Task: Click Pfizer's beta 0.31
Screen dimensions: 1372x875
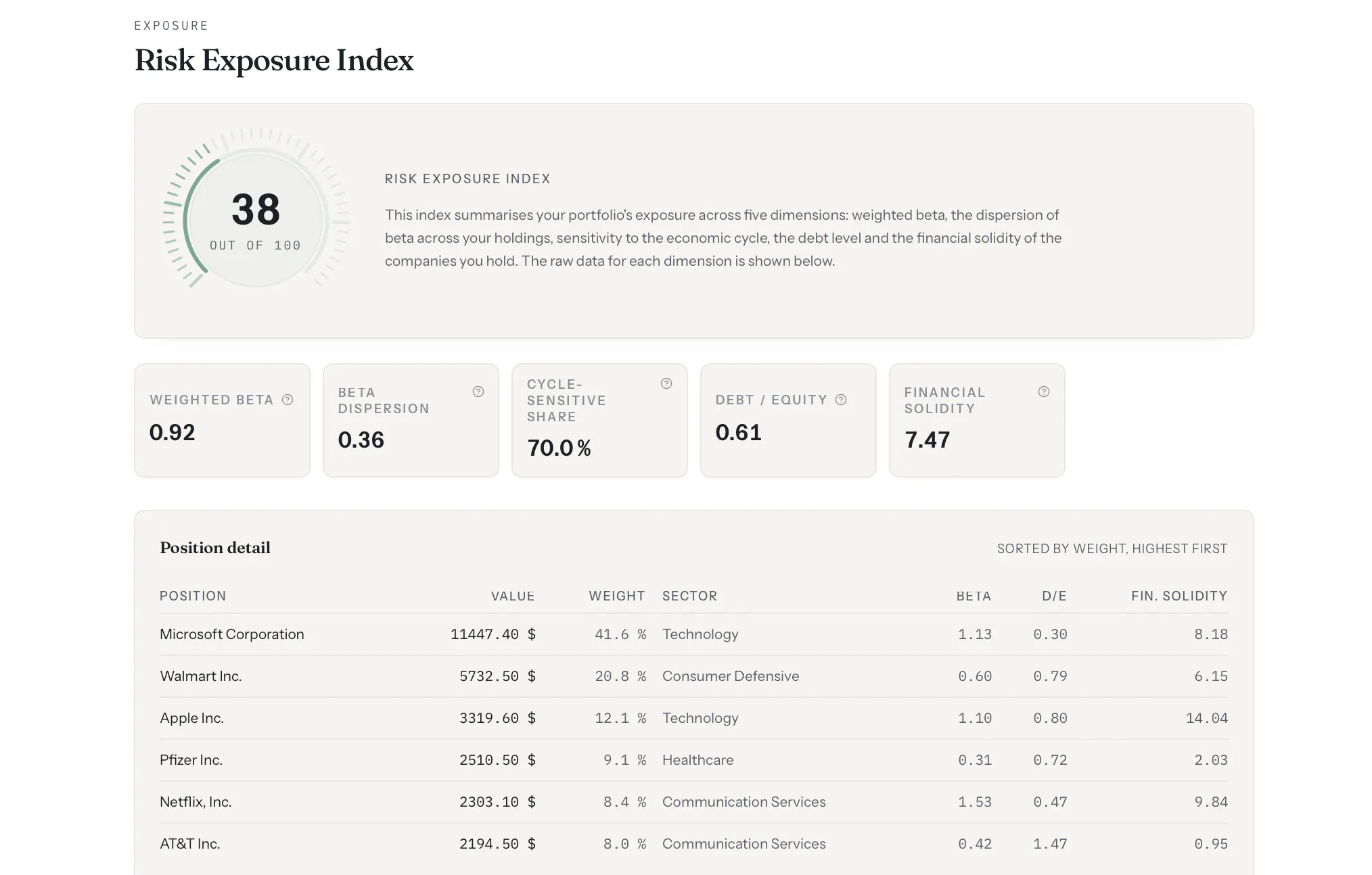Action: click(975, 760)
